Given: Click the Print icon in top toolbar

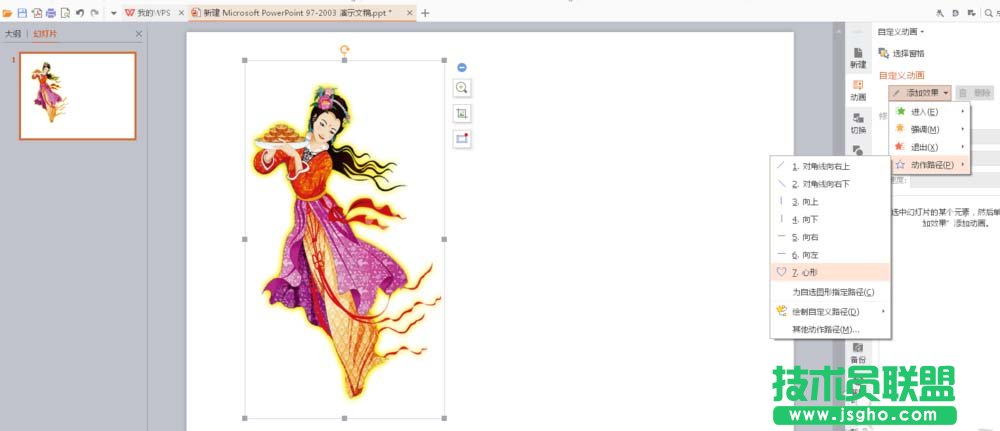Looking at the screenshot, I should pyautogui.click(x=51, y=13).
